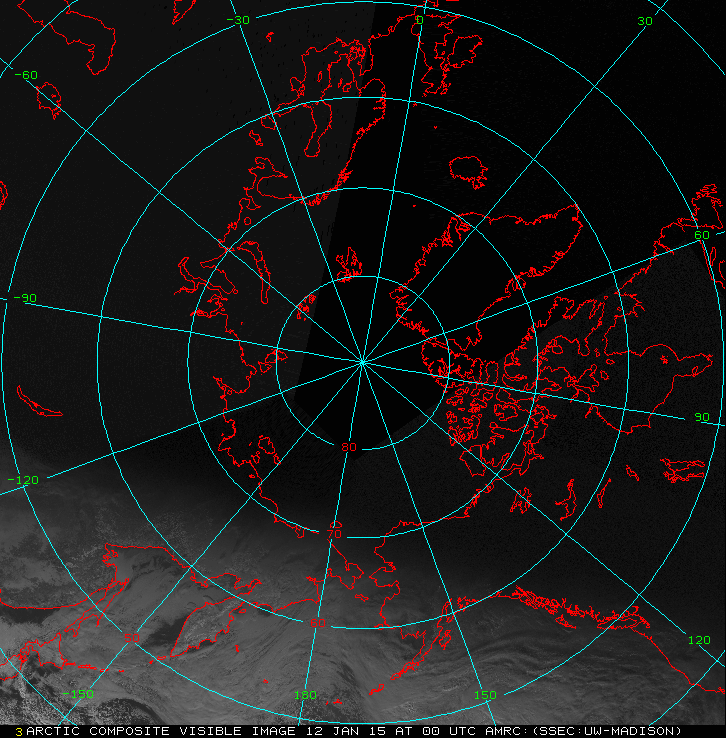Click the green 30 longitude label

[645, 21]
